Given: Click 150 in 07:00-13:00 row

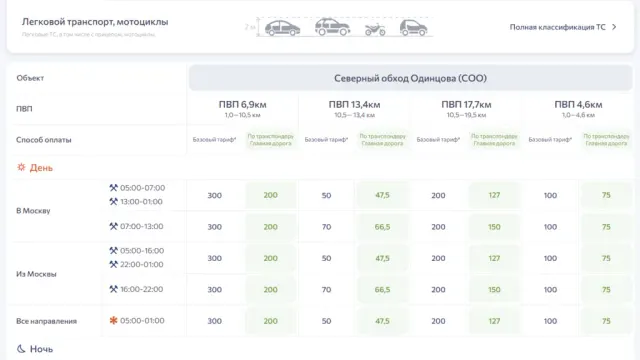Looking at the screenshot, I should pyautogui.click(x=494, y=227).
